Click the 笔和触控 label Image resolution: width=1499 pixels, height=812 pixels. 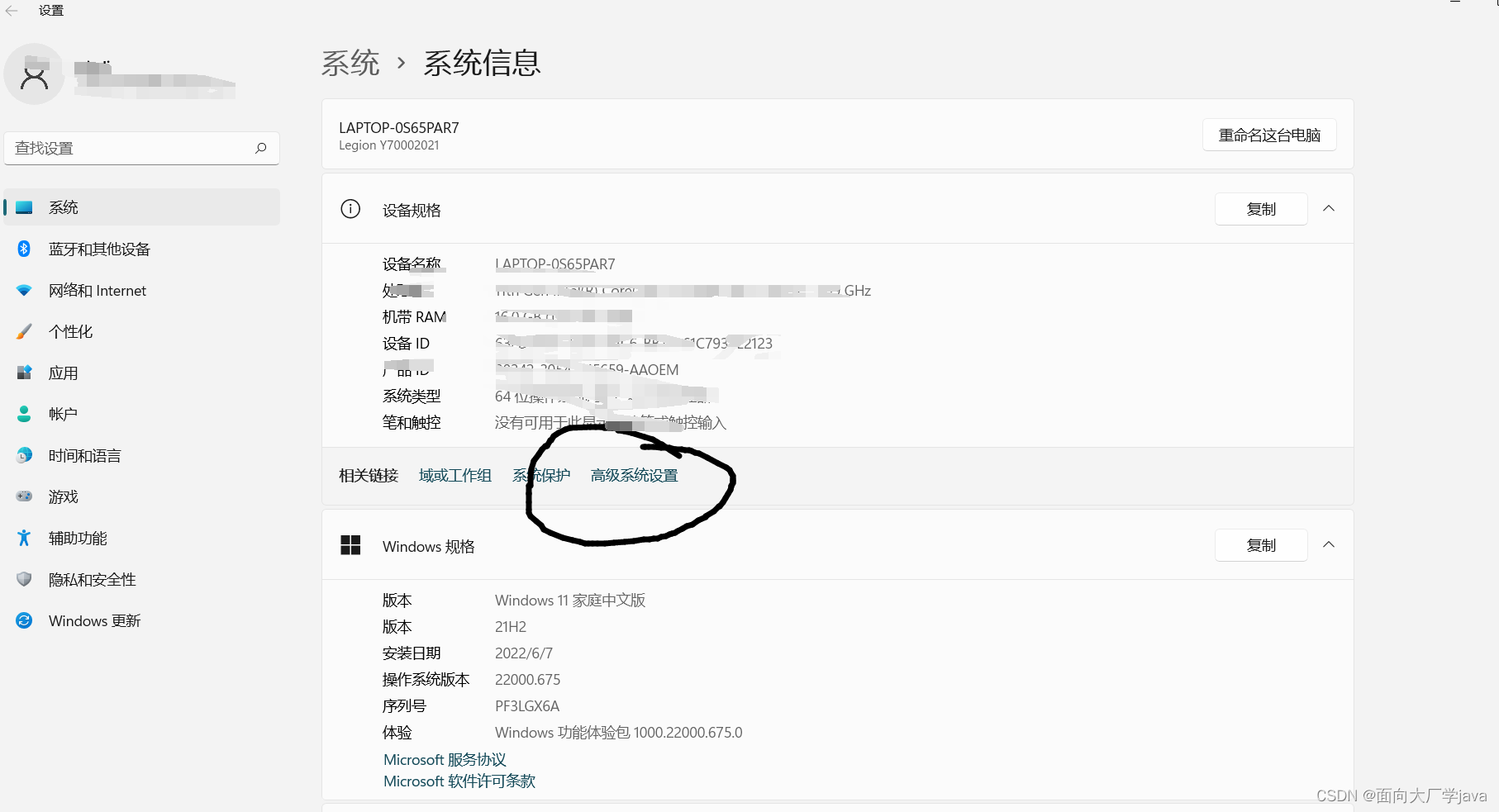(412, 422)
